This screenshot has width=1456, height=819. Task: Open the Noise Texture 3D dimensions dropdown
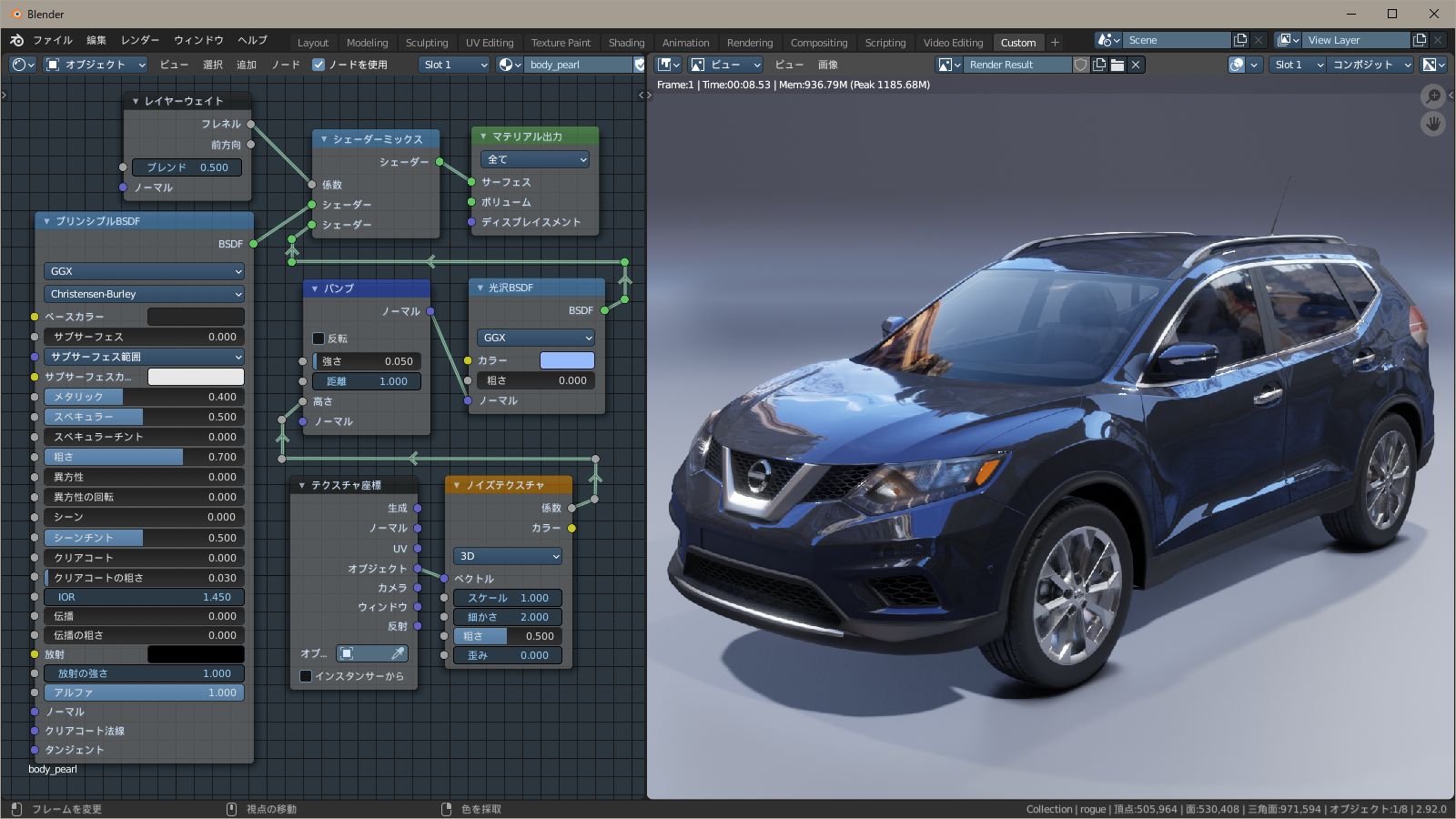508,556
